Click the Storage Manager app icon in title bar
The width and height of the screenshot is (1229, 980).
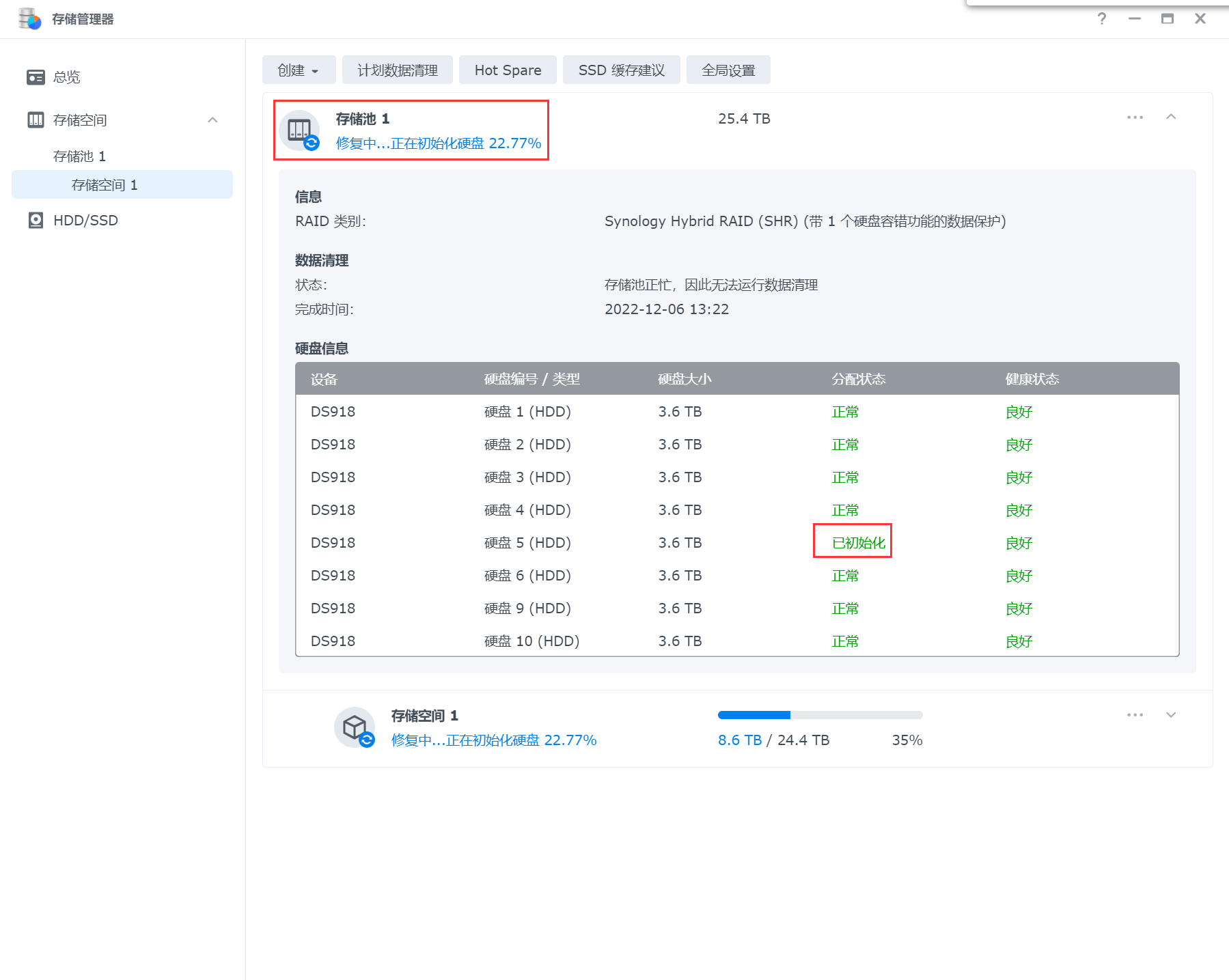pos(29,19)
